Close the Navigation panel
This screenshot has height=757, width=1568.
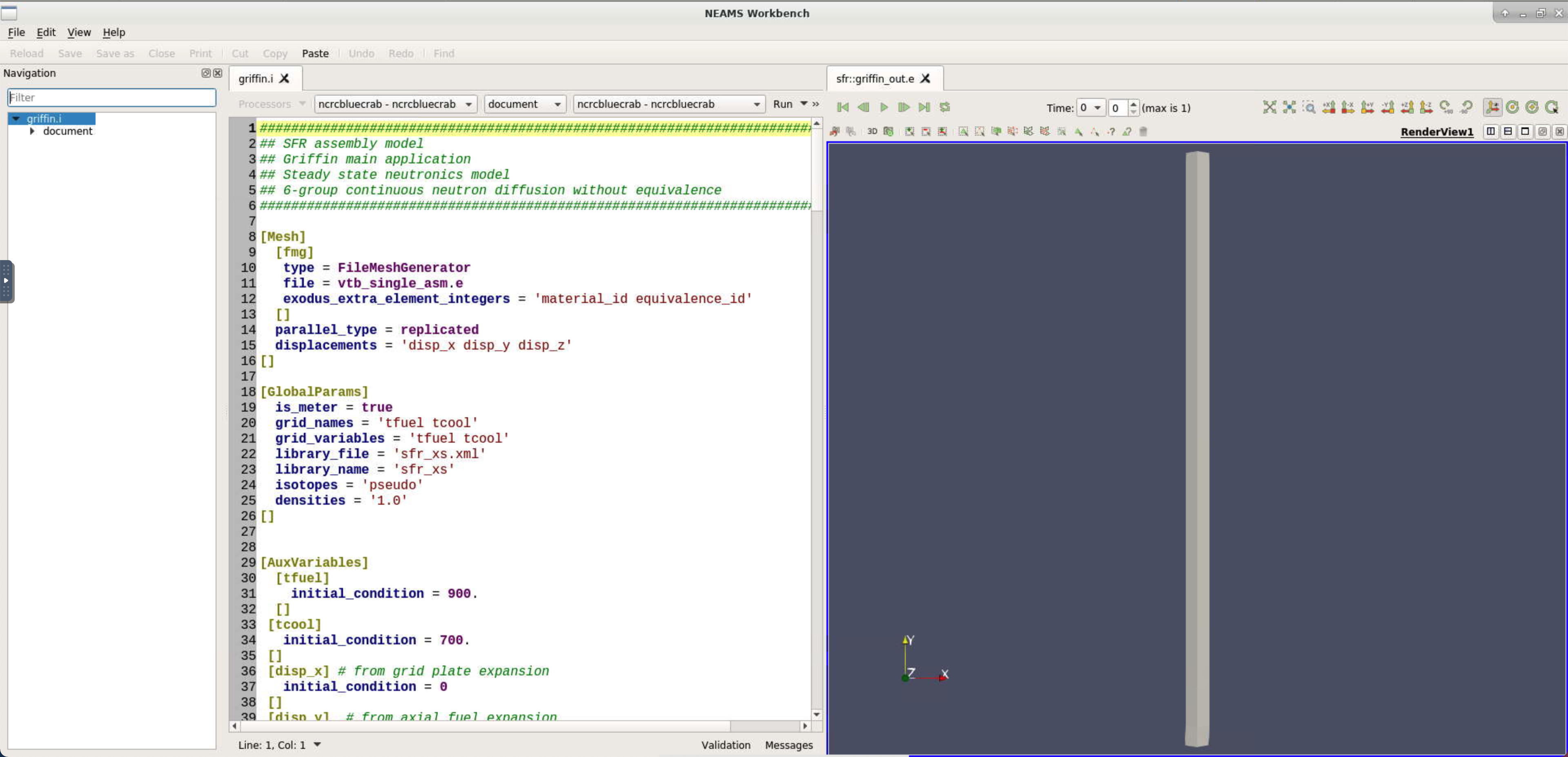(217, 73)
